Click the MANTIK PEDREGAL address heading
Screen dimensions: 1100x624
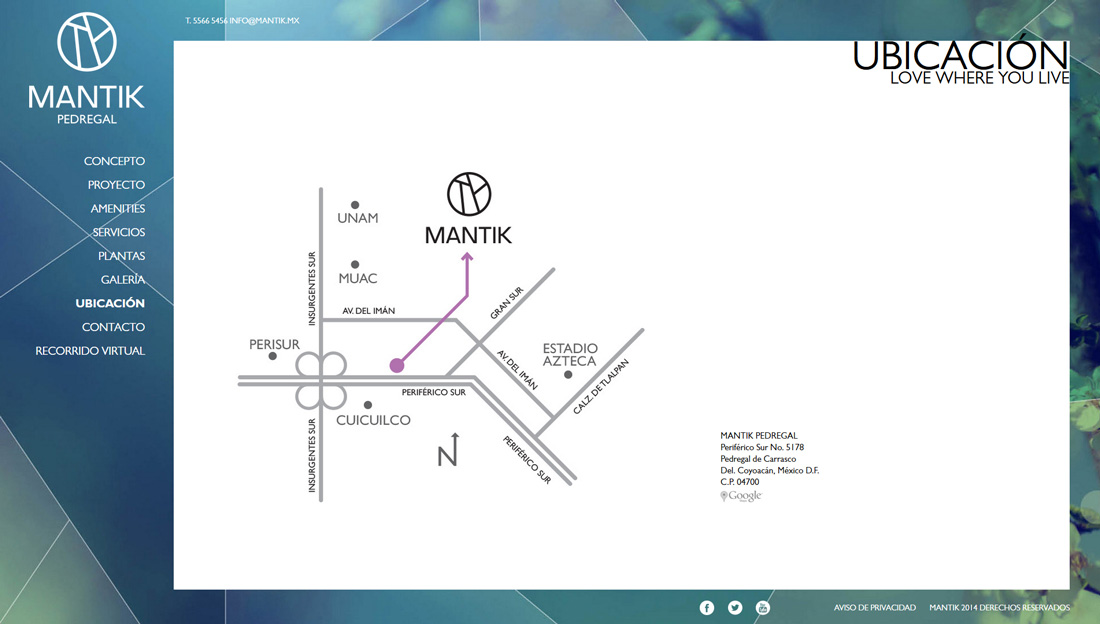759,436
